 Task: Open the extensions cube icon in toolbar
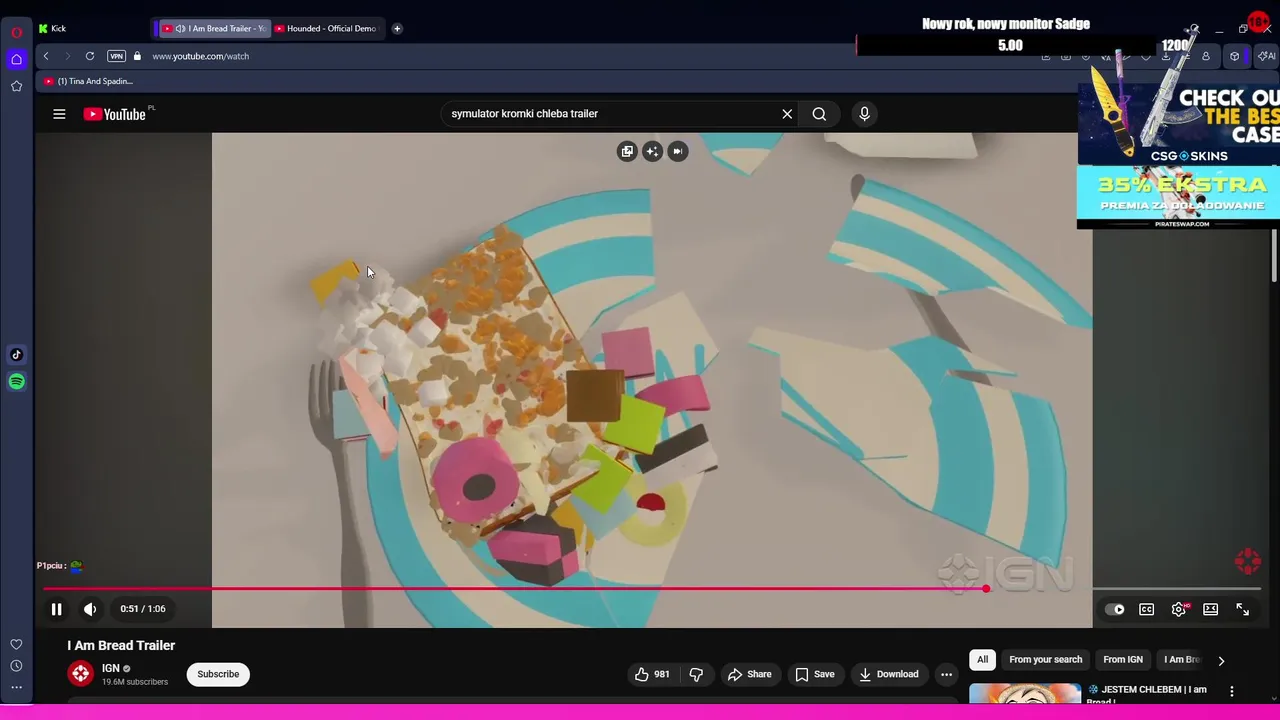click(1234, 57)
